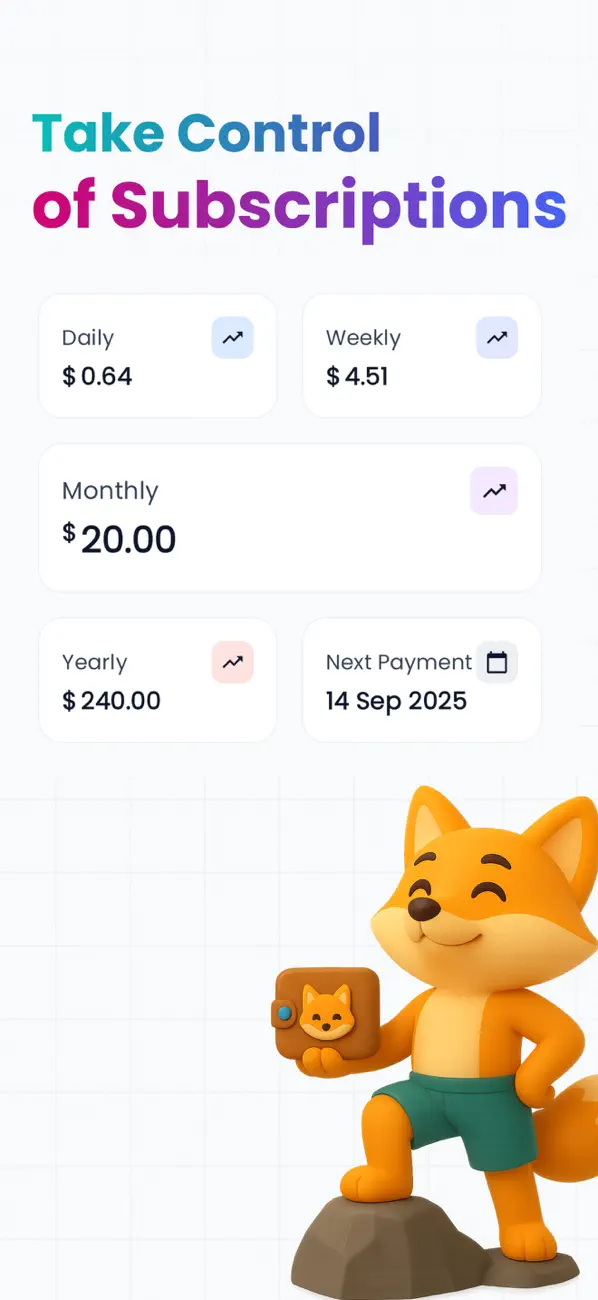Click the Yearly trend chart icon

(x=232, y=662)
